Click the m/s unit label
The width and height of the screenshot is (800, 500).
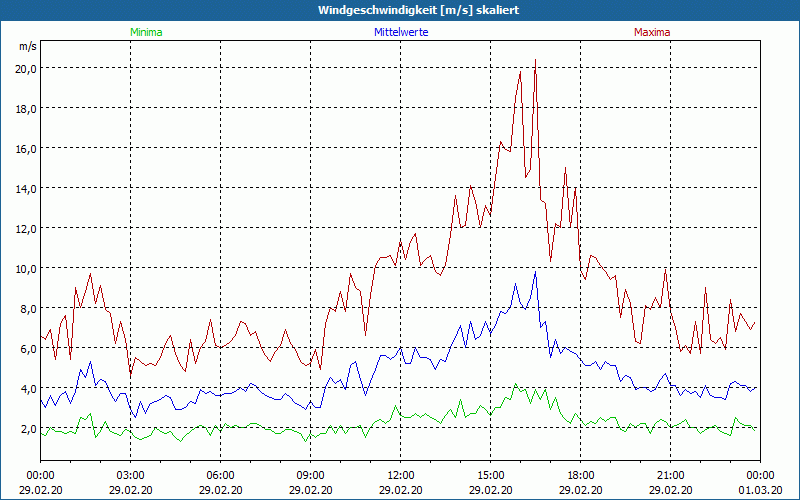click(27, 46)
